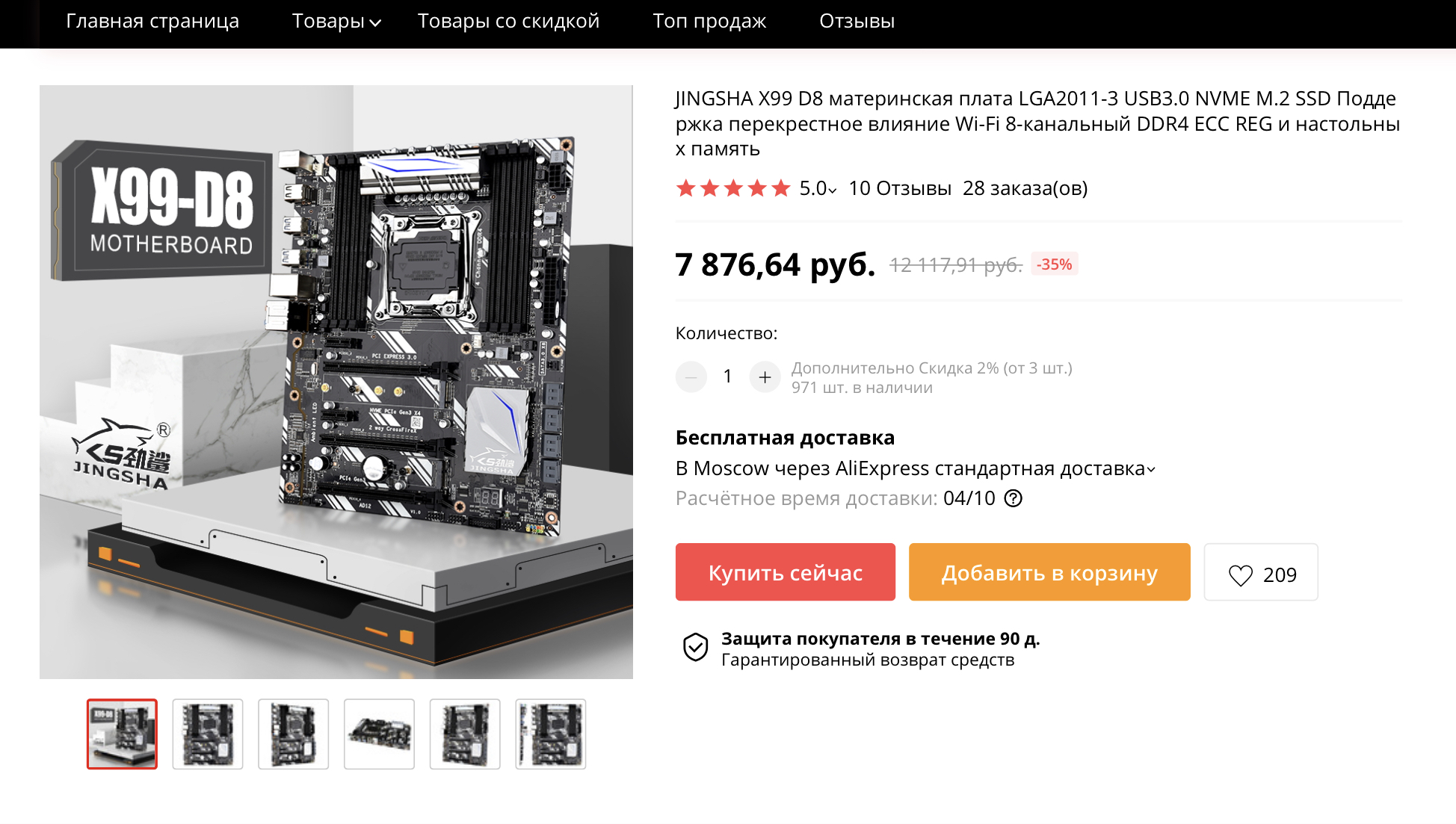Click the Купить сейчас button

[x=786, y=572]
